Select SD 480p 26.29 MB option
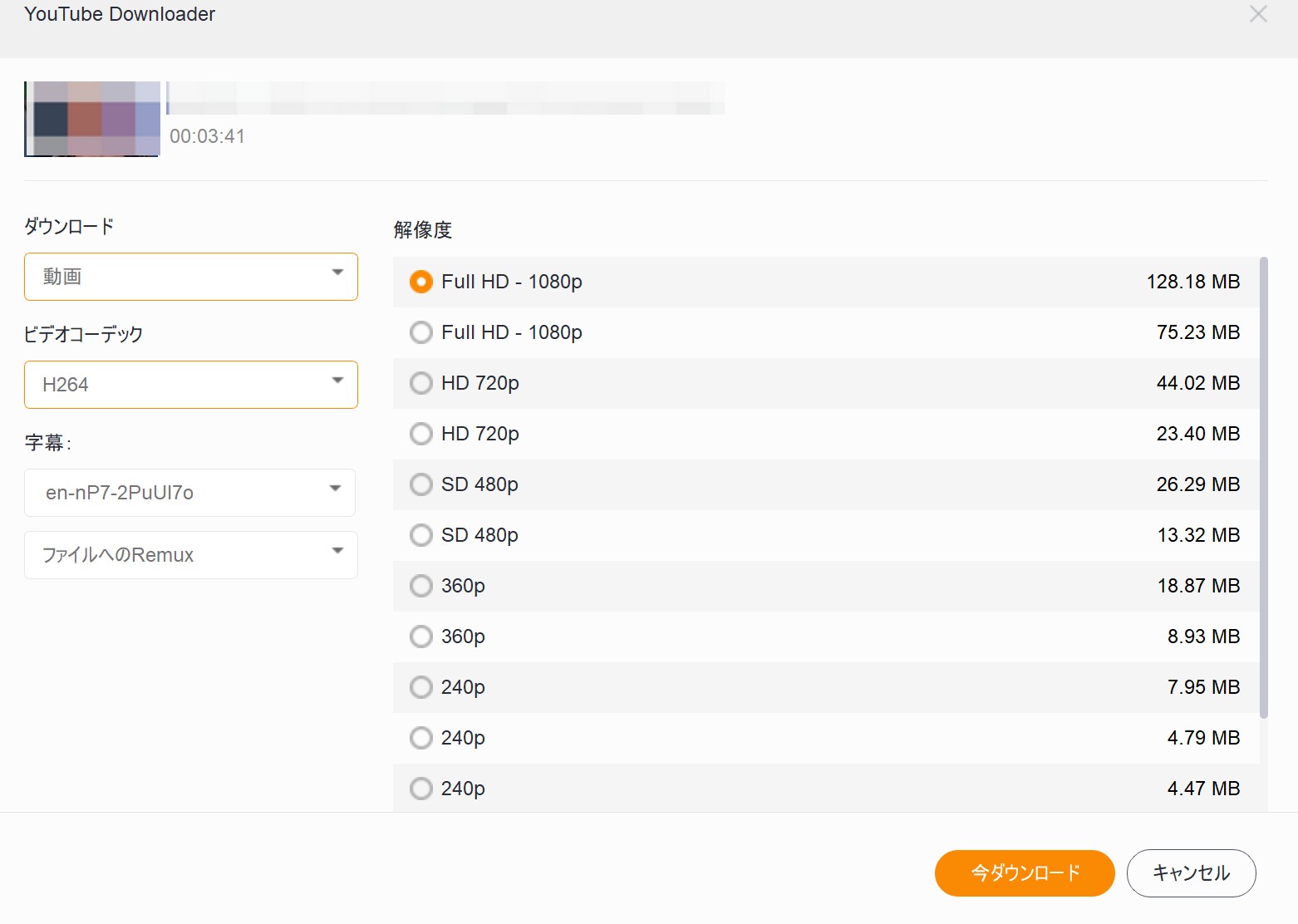This screenshot has height=924, width=1298. [421, 485]
